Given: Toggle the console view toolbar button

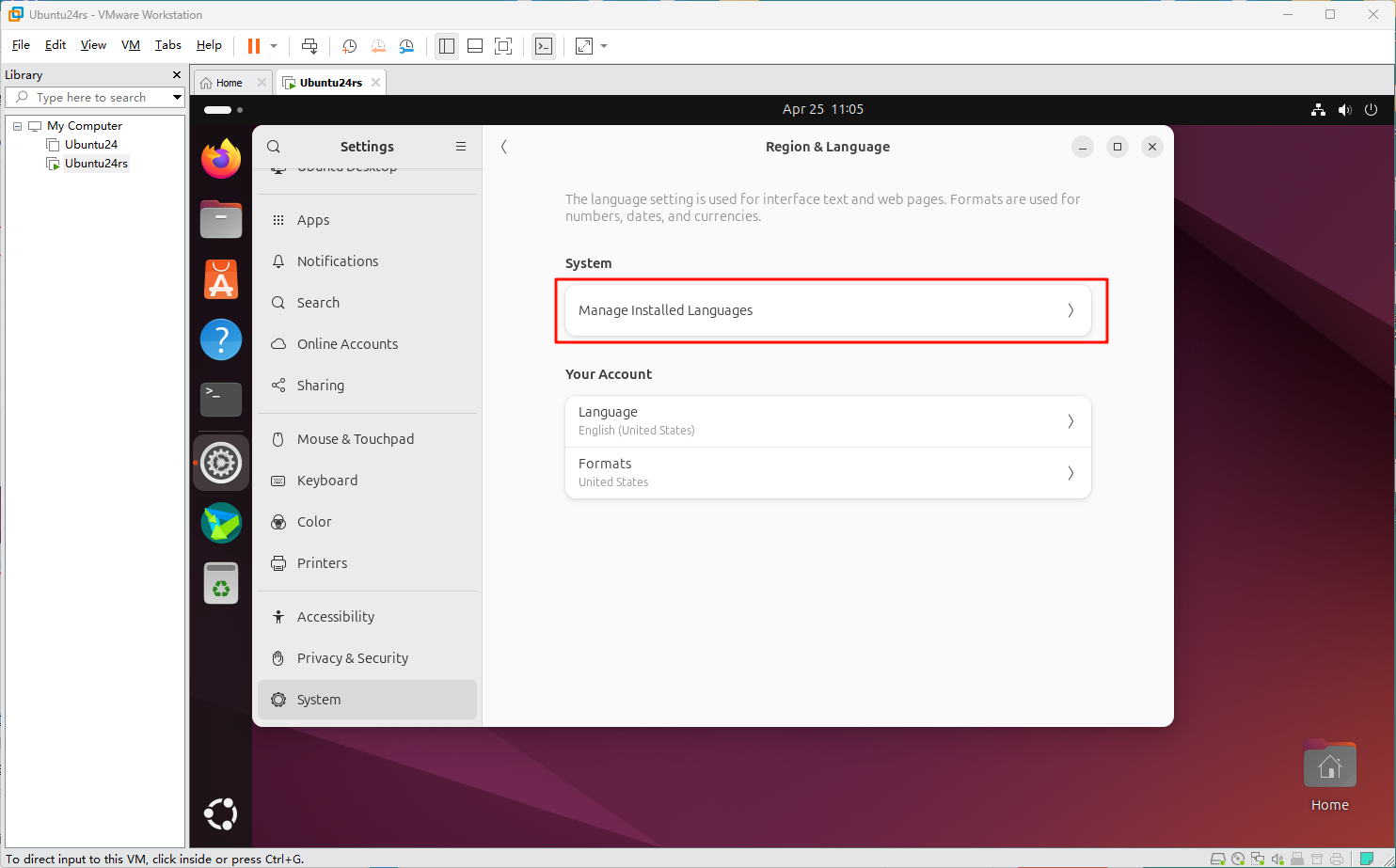Looking at the screenshot, I should (544, 46).
